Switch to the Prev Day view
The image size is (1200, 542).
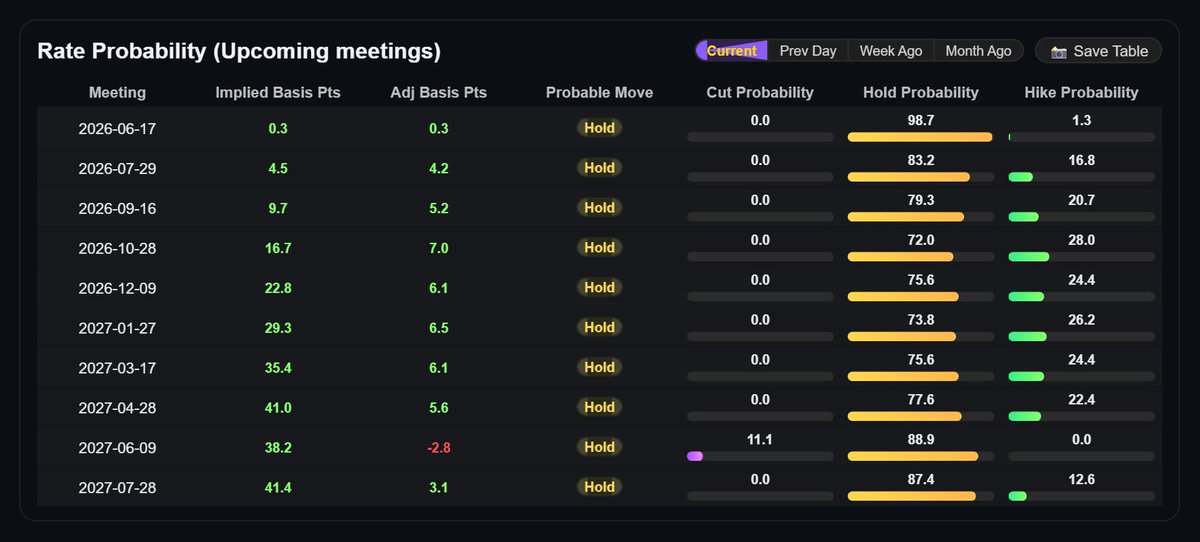pyautogui.click(x=808, y=51)
